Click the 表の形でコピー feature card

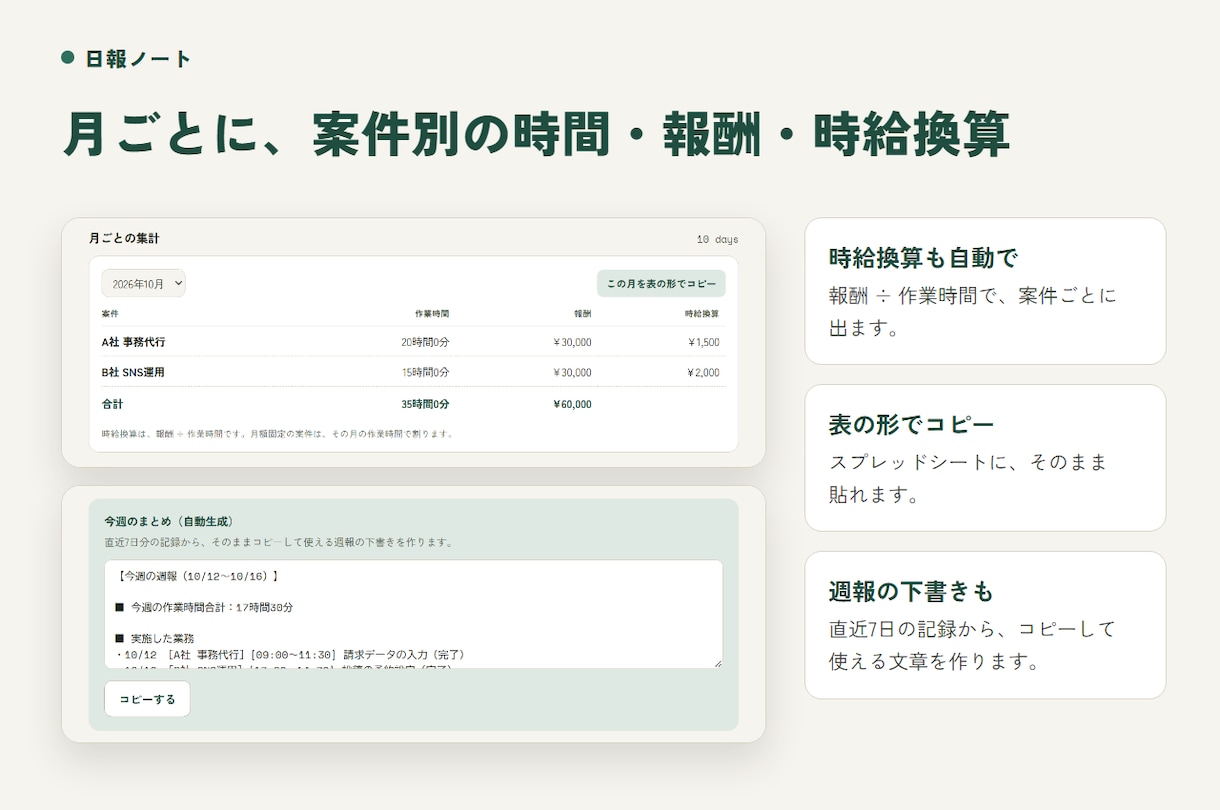click(x=985, y=458)
